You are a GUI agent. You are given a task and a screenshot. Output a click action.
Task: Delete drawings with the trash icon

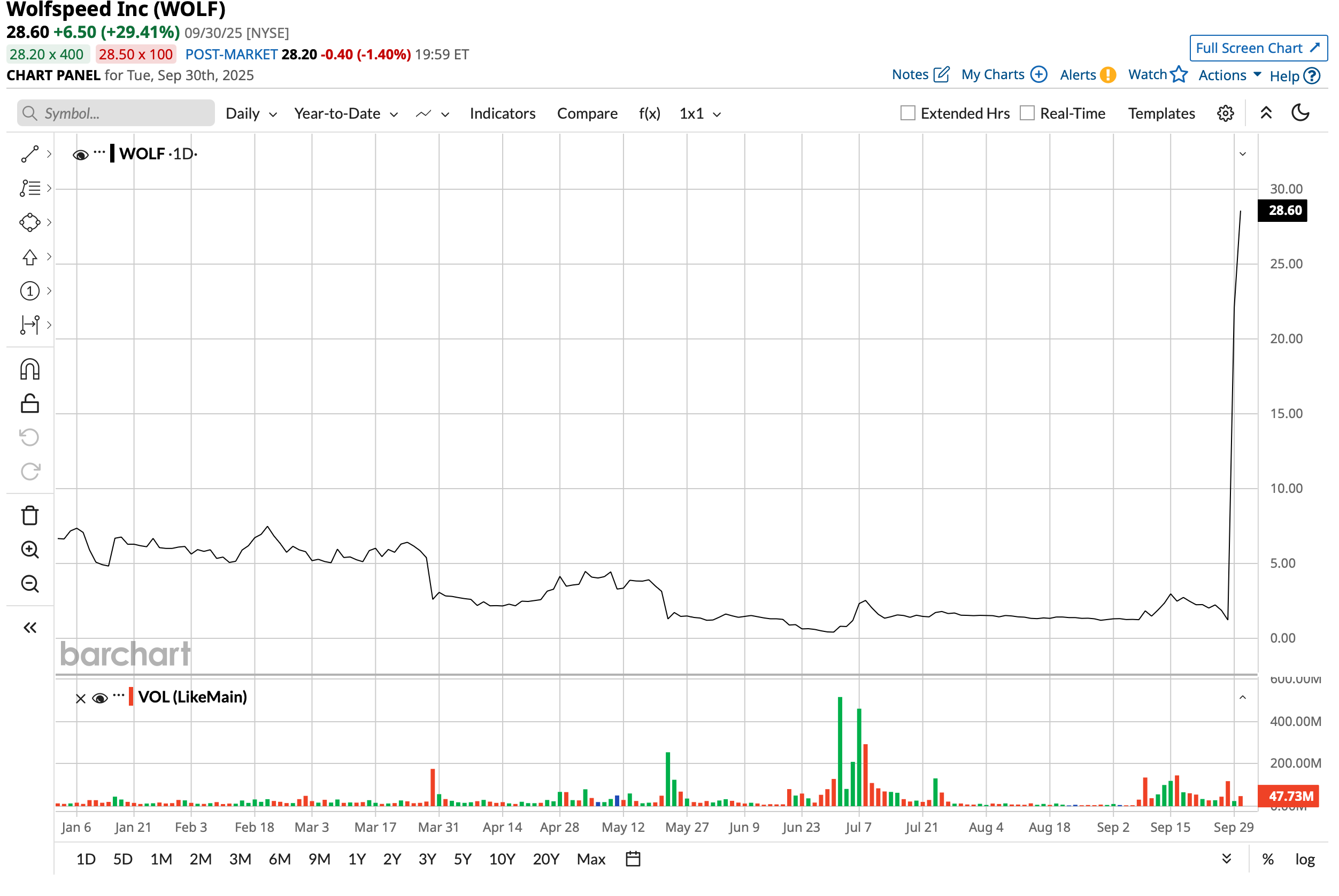[30, 515]
